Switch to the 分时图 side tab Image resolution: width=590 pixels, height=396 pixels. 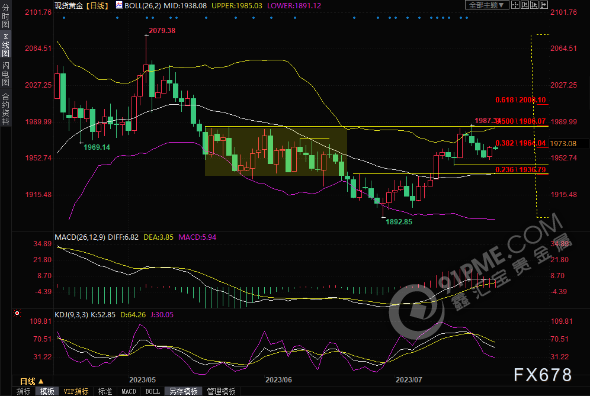click(5, 15)
